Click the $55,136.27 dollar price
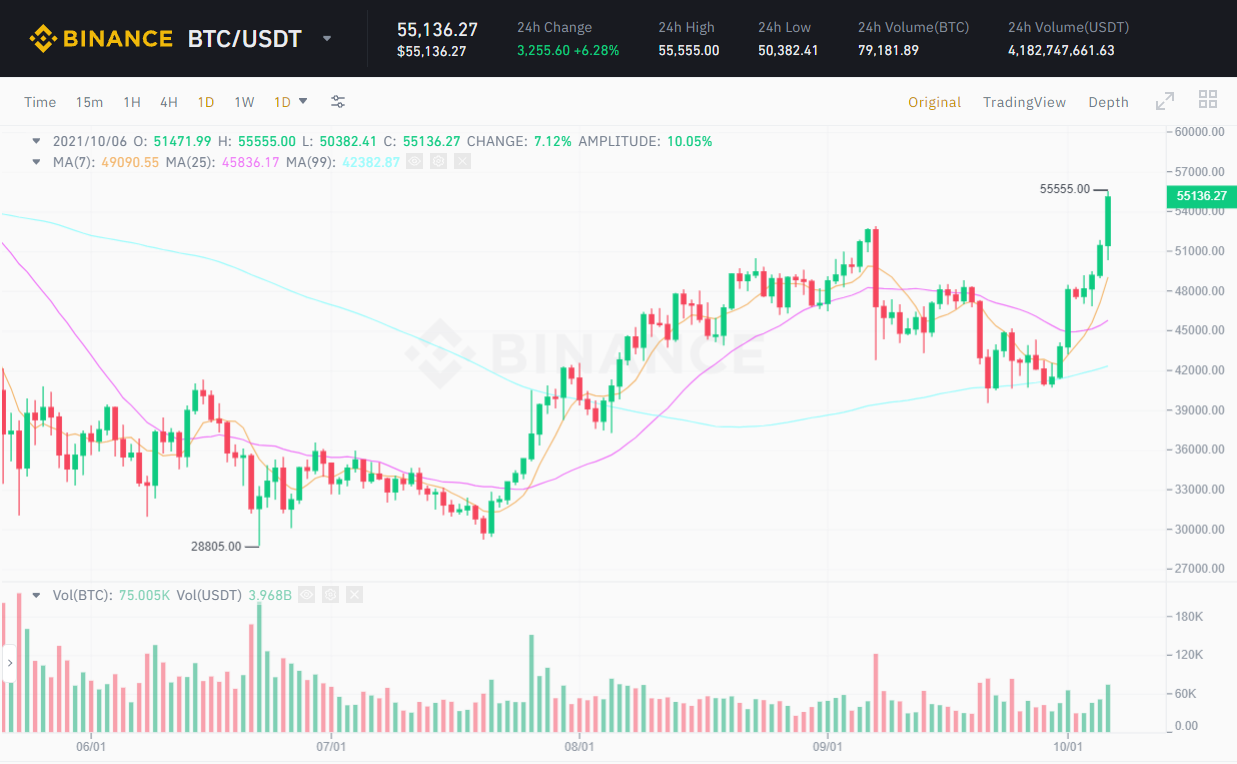1237x764 pixels. pos(432,51)
